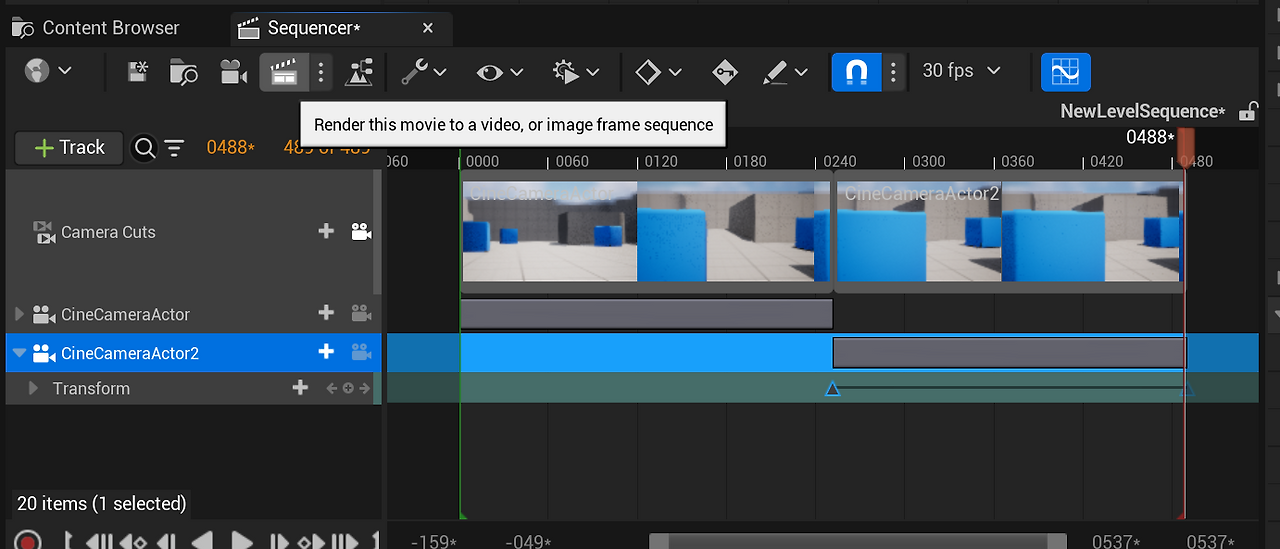Click the filter lines icon beside search

coord(174,148)
